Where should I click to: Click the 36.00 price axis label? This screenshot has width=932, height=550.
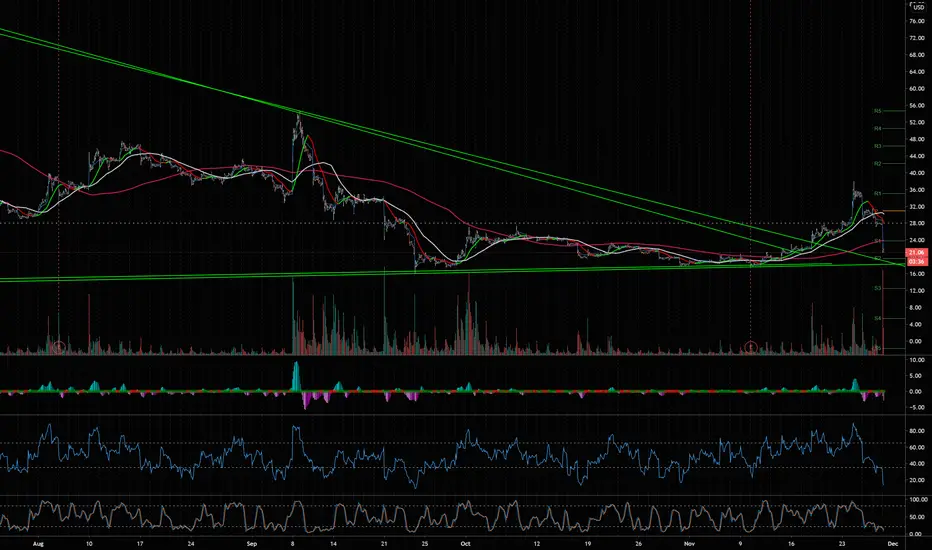[917, 190]
